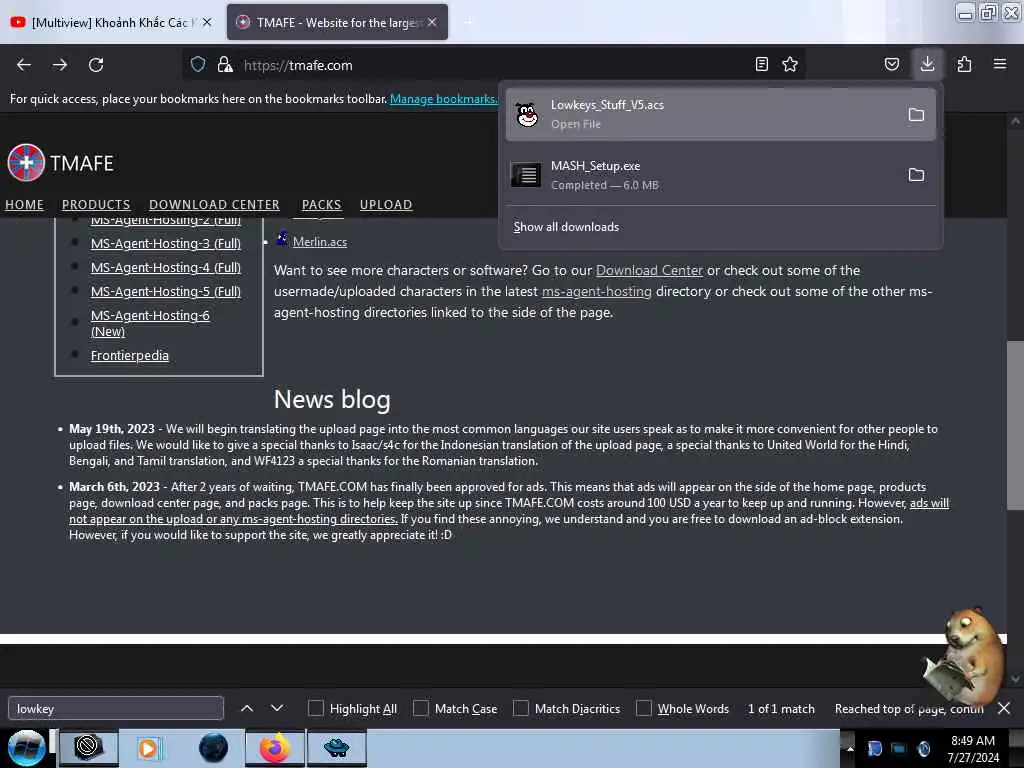Enable the Match Case checkbox
1024x768 pixels.
[421, 709]
